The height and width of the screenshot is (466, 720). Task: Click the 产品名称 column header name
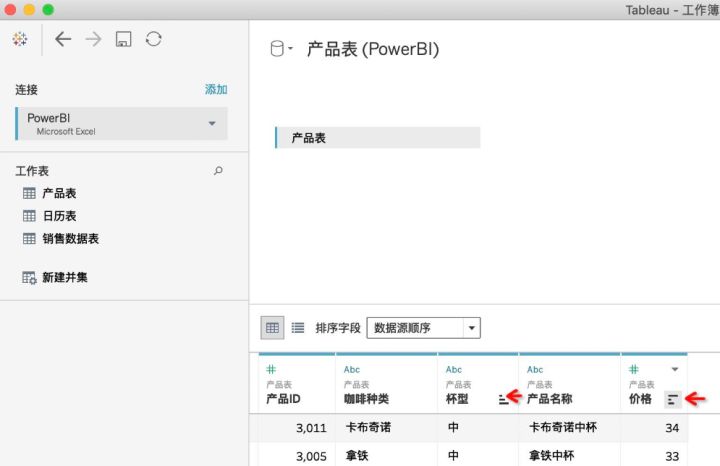tap(550, 399)
